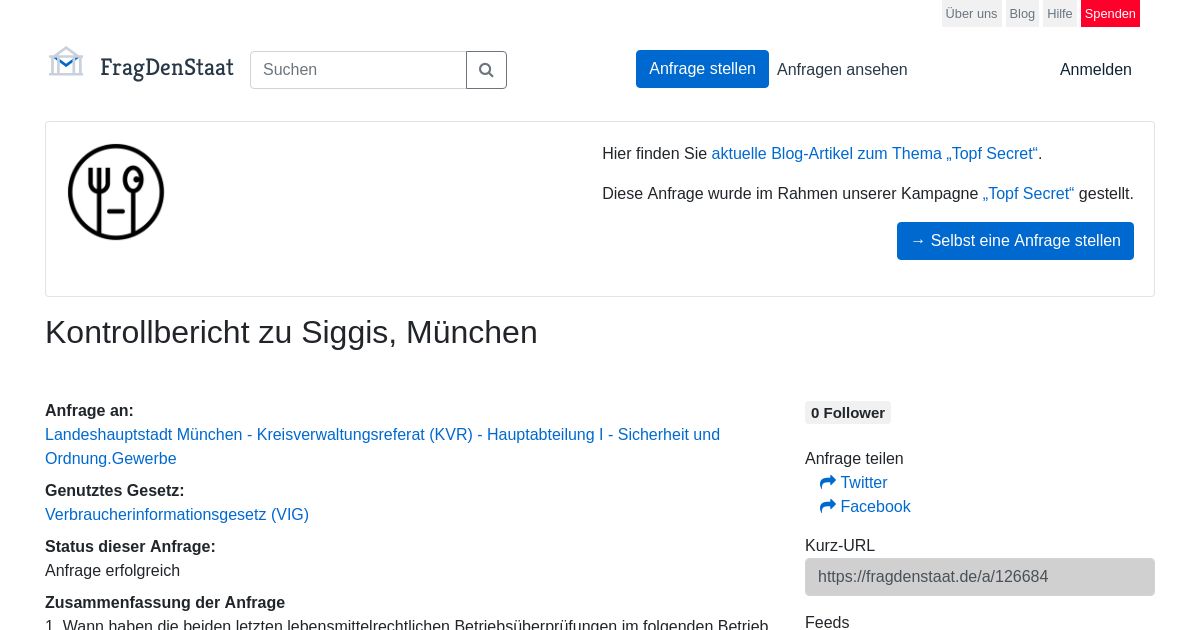
Task: Click the FragDenStaat site title
Action: click(x=166, y=68)
